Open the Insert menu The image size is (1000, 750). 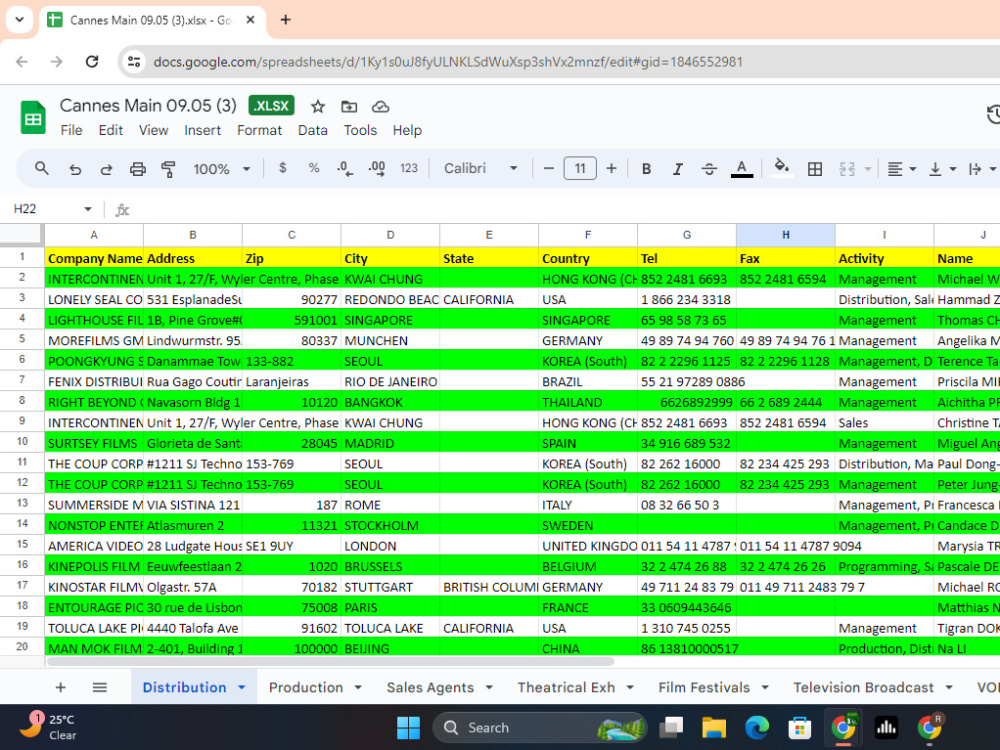202,130
